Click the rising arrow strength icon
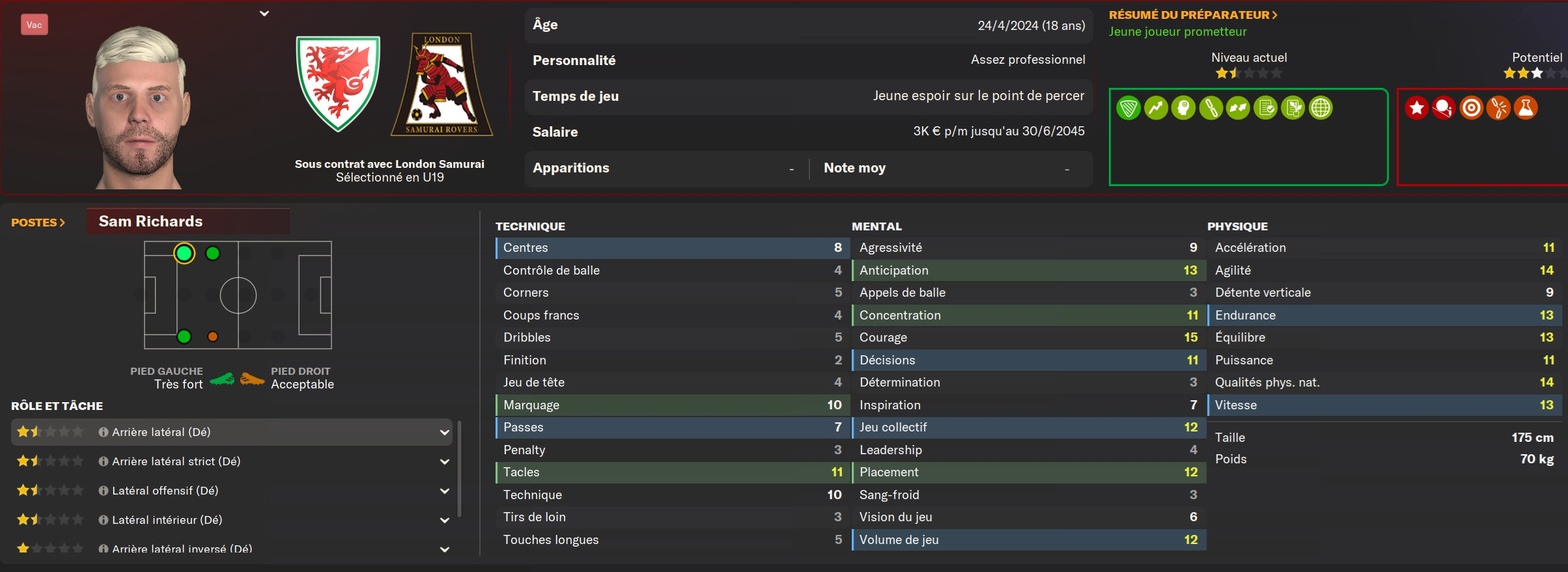 pyautogui.click(x=1156, y=108)
